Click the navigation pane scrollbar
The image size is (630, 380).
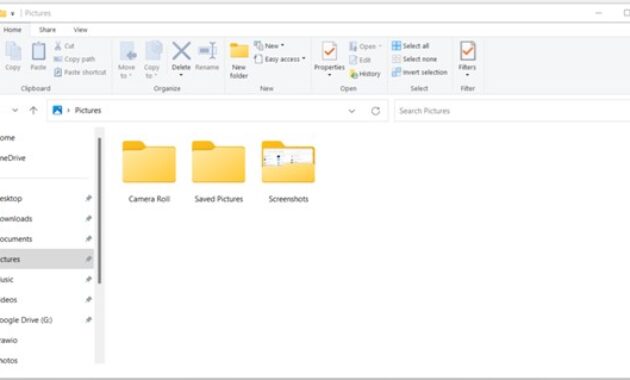(99, 210)
